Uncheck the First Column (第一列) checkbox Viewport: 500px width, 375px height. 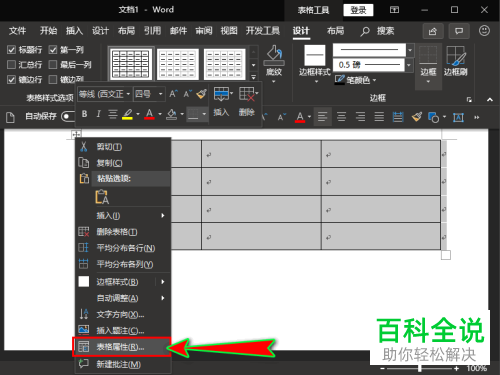(53, 50)
